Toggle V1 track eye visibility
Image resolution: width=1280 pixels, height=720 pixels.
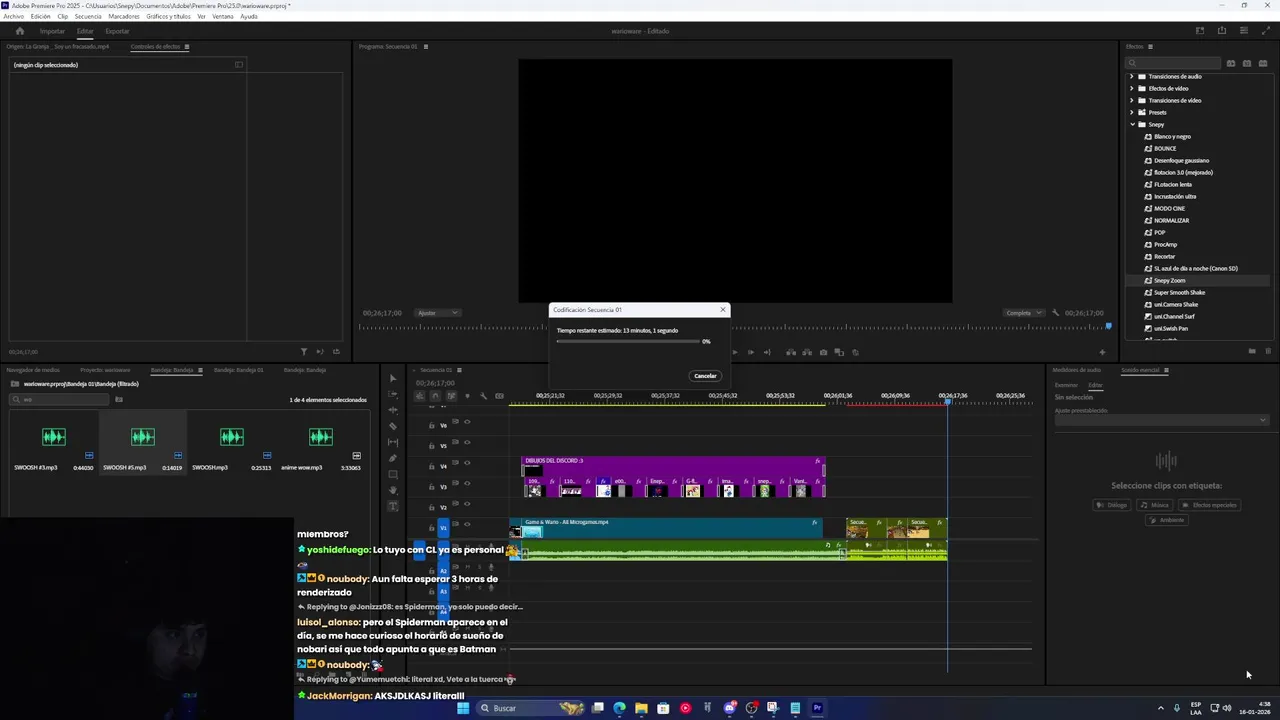(467, 524)
